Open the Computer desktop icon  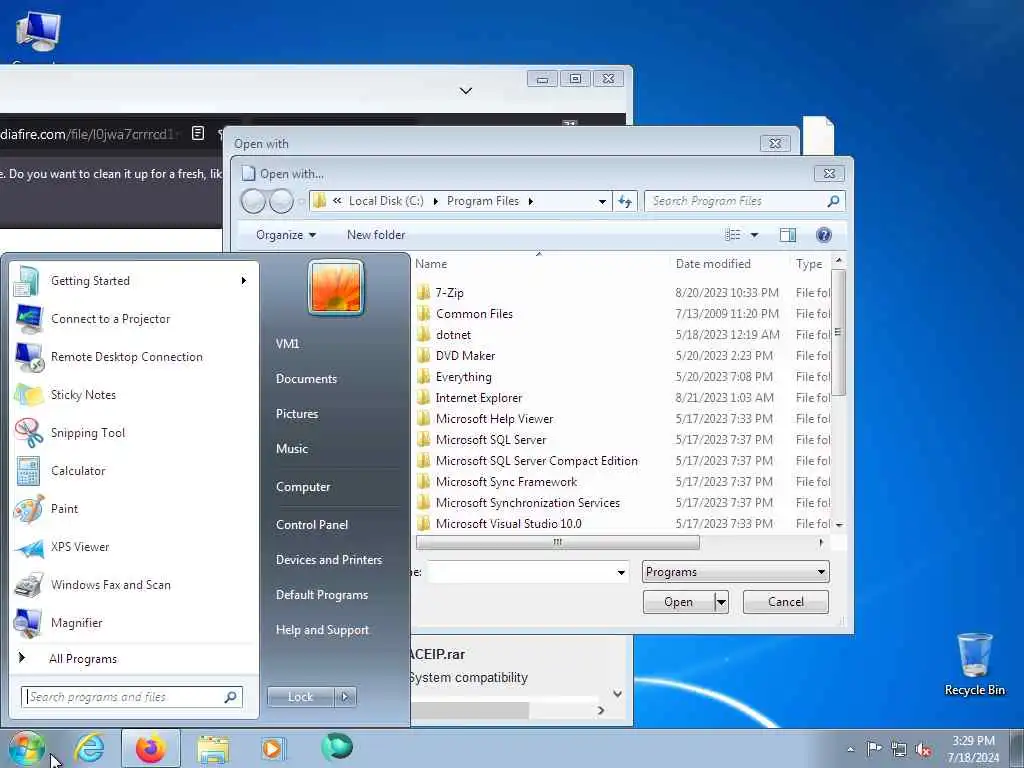pos(38,33)
